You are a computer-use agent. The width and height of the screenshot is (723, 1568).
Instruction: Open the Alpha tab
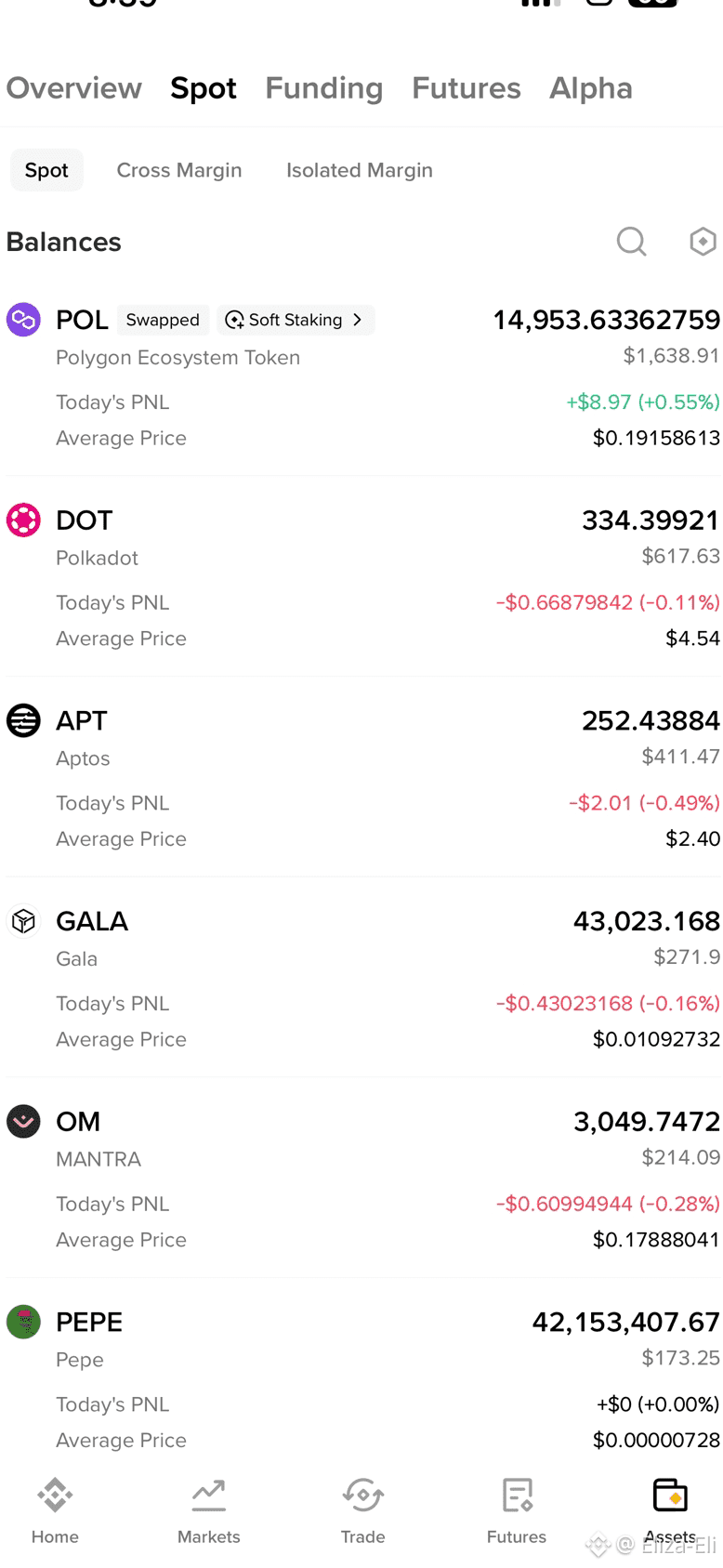[590, 88]
